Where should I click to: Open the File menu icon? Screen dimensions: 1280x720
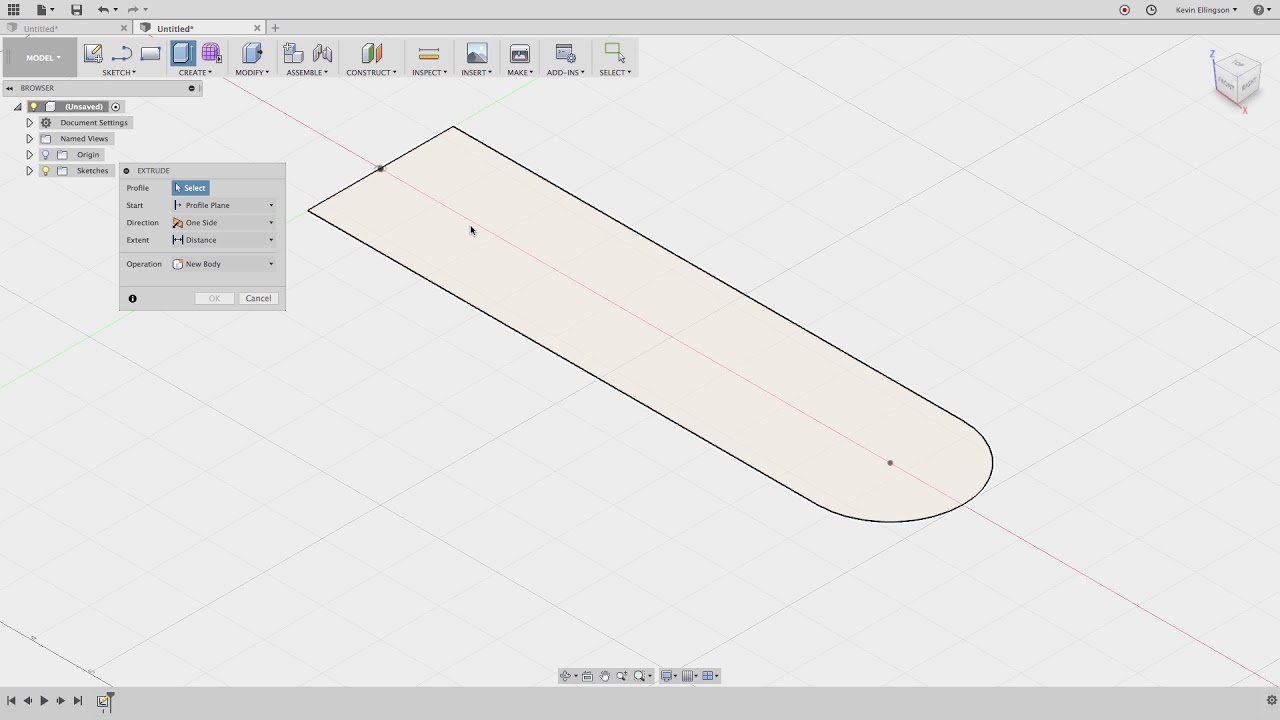(x=44, y=9)
